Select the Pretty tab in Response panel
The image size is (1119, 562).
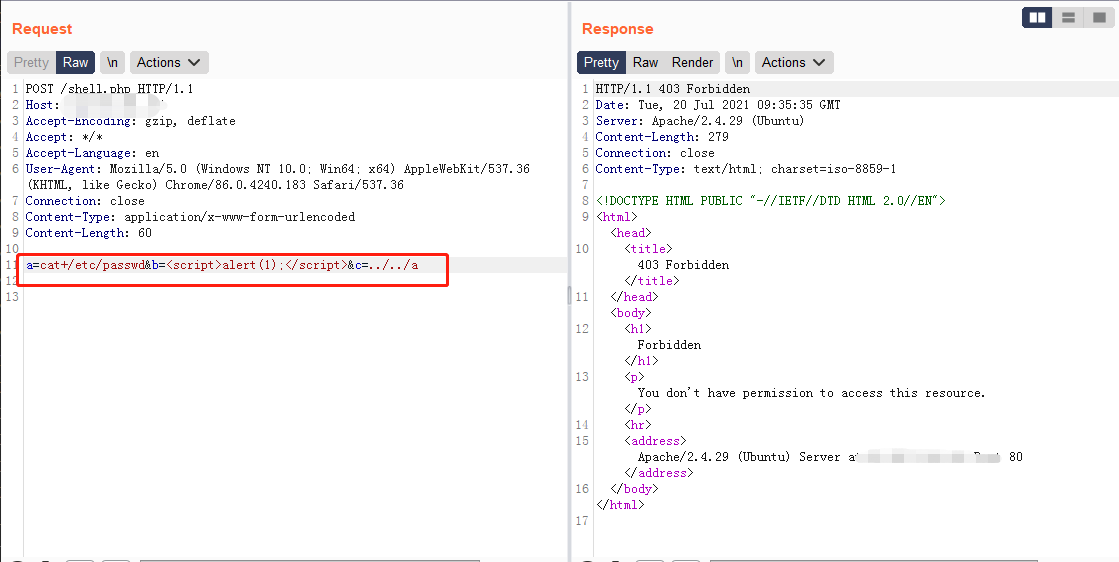tap(601, 63)
